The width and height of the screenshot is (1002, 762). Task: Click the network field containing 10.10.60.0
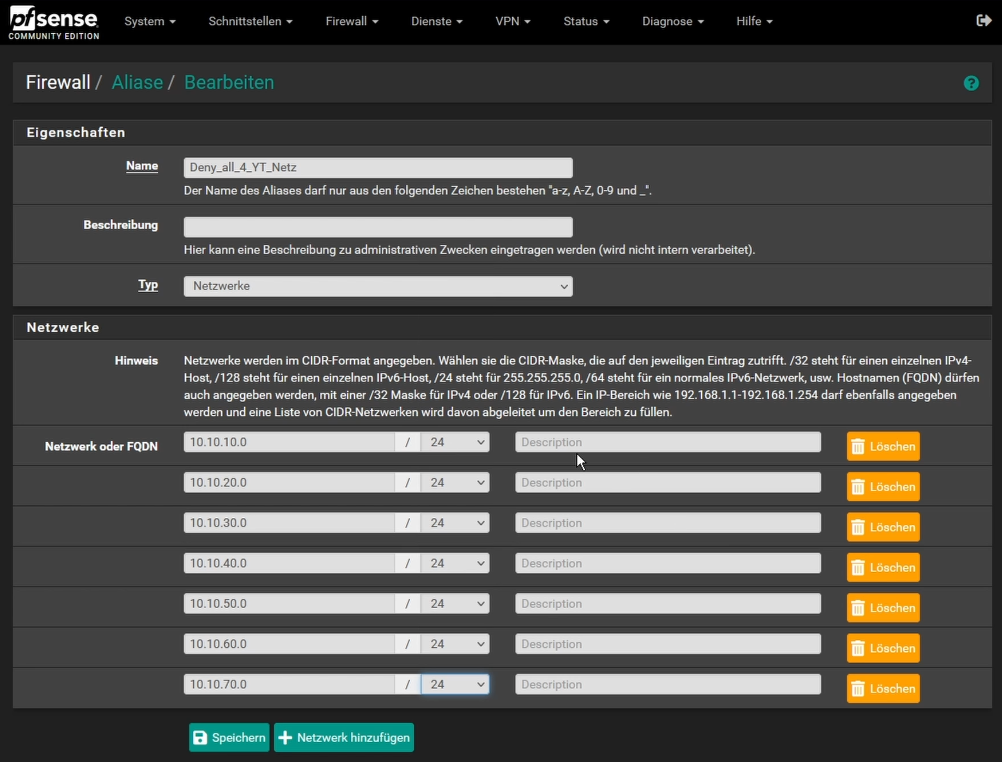pos(289,644)
